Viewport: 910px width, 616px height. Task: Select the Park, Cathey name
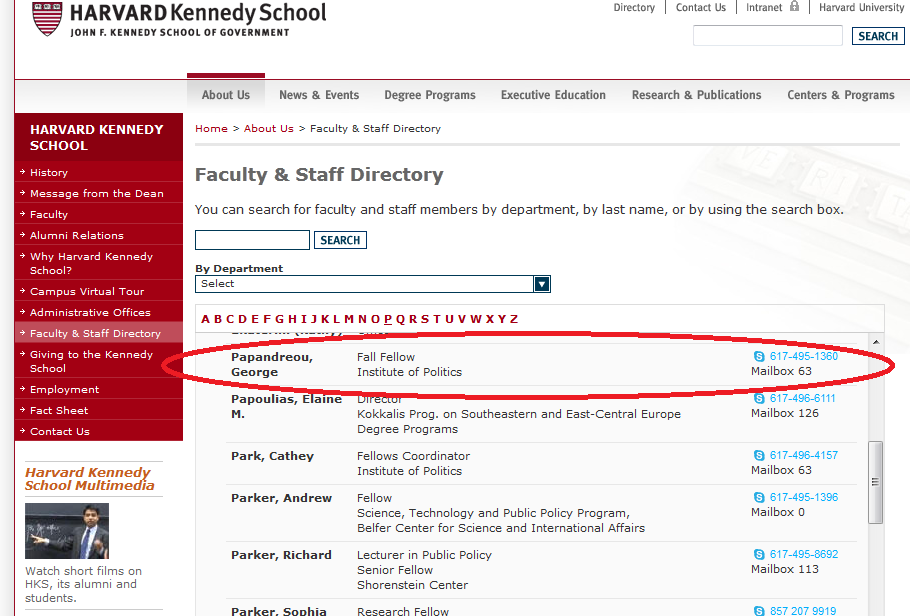click(272, 456)
